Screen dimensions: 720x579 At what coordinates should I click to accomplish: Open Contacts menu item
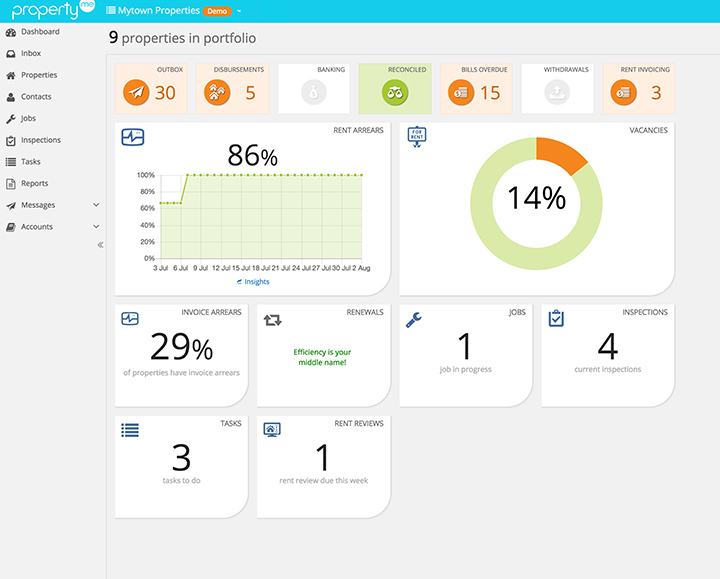click(36, 96)
